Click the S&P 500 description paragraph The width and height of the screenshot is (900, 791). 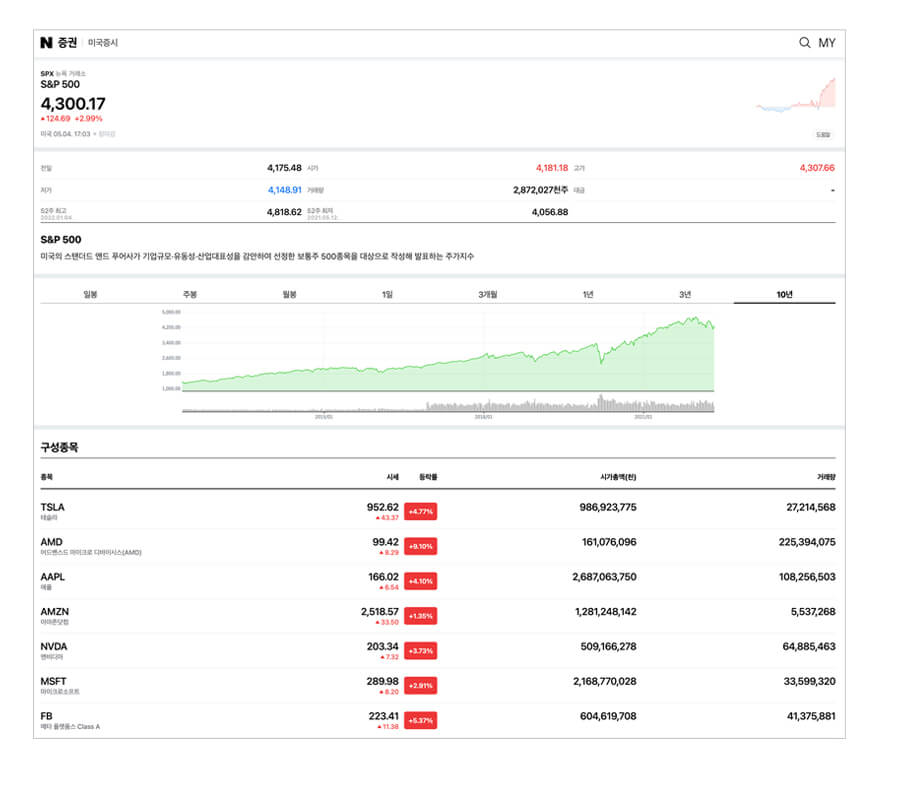click(257, 257)
